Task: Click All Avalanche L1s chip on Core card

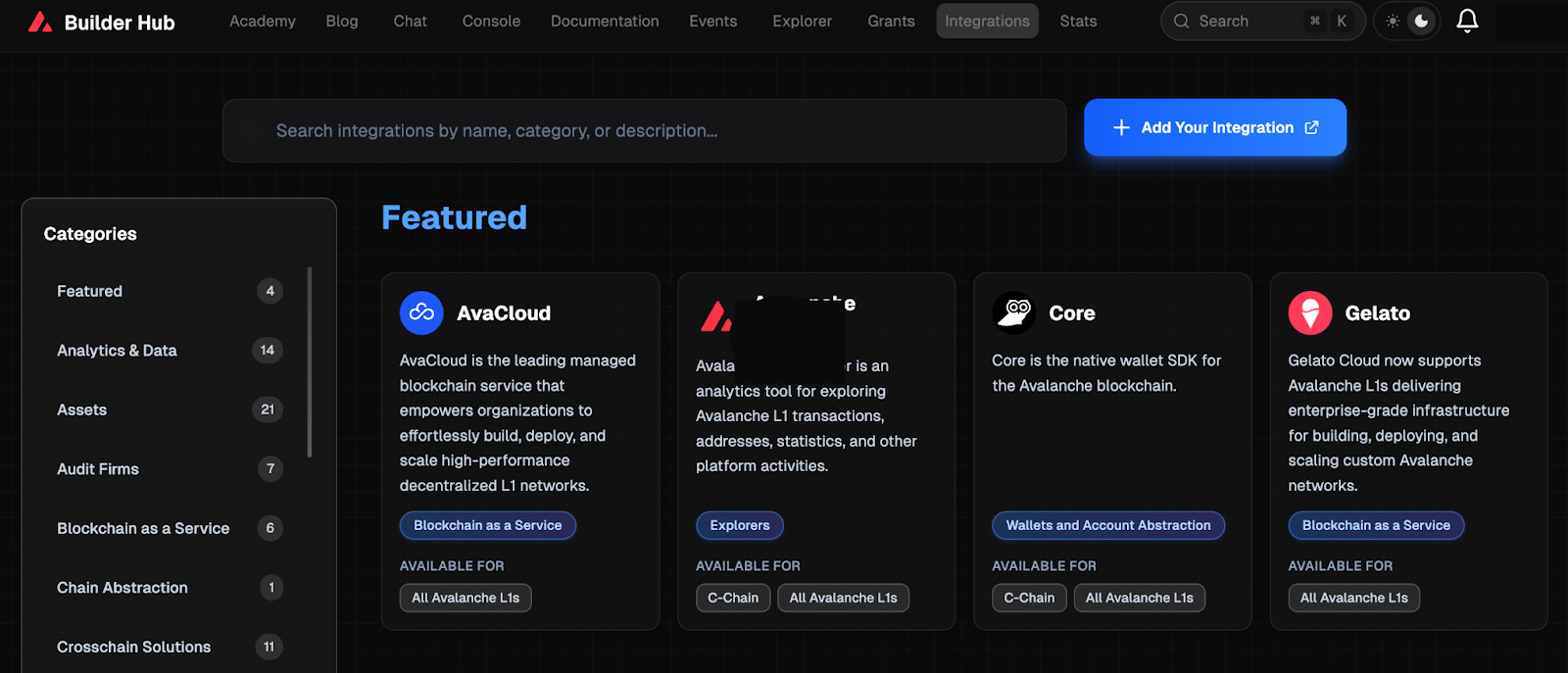Action: tap(1140, 598)
